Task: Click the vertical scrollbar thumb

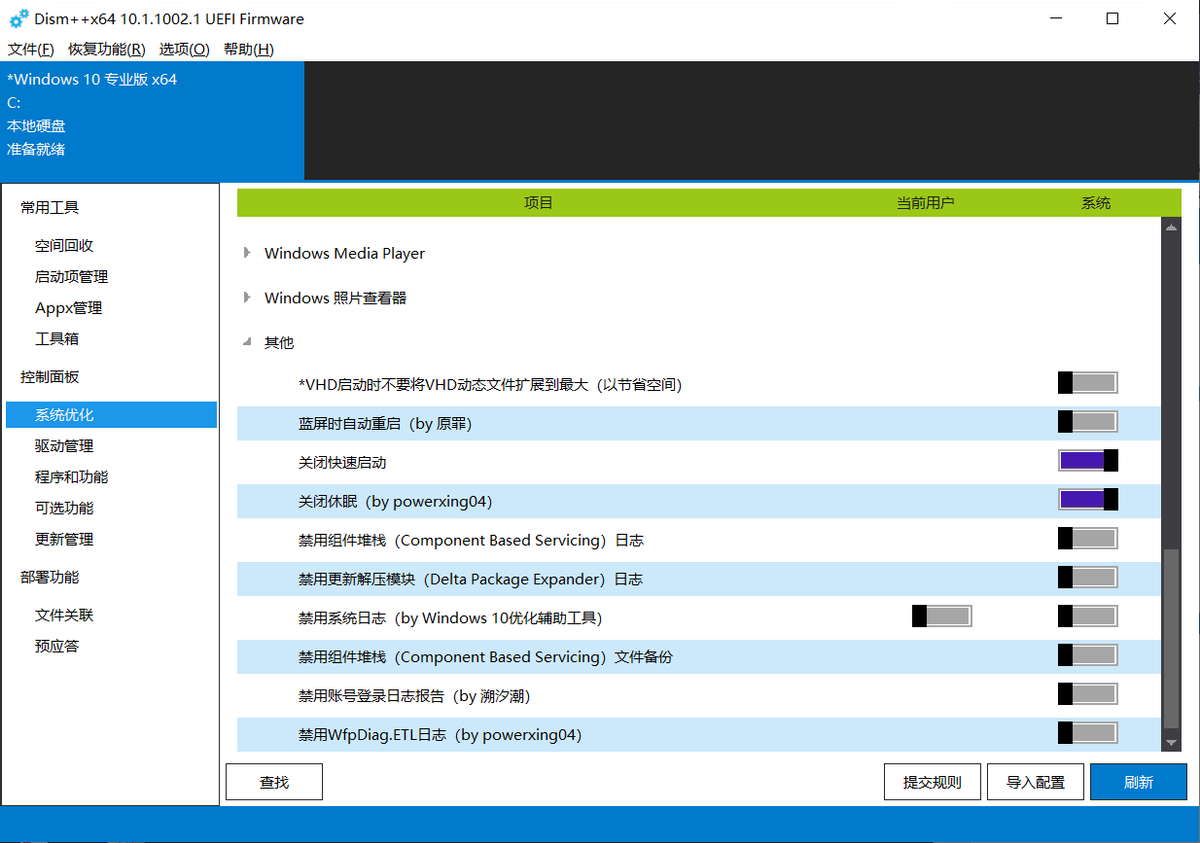Action: pos(1171,639)
